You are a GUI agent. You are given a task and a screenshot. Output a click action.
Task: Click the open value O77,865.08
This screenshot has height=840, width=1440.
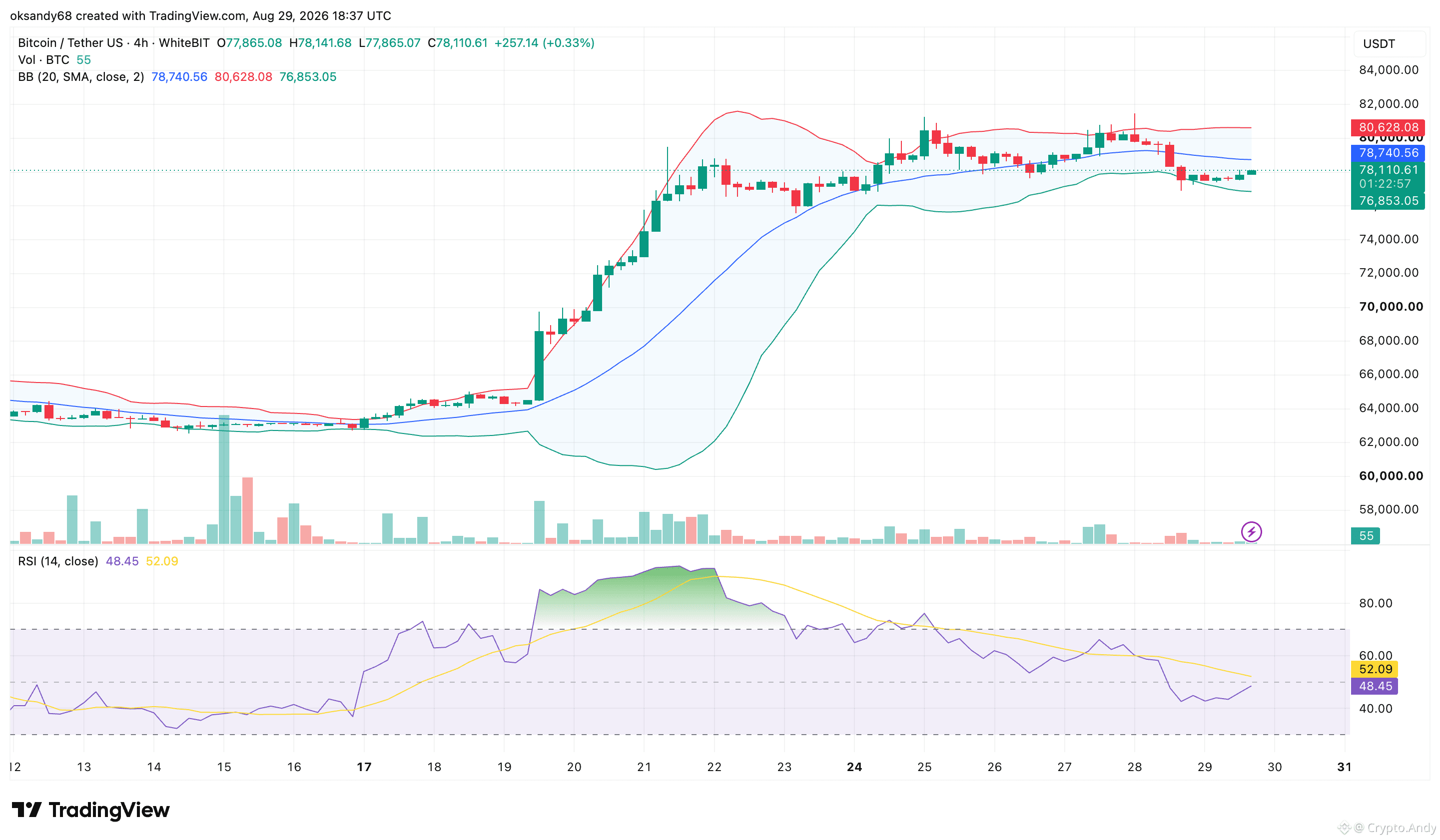click(249, 43)
